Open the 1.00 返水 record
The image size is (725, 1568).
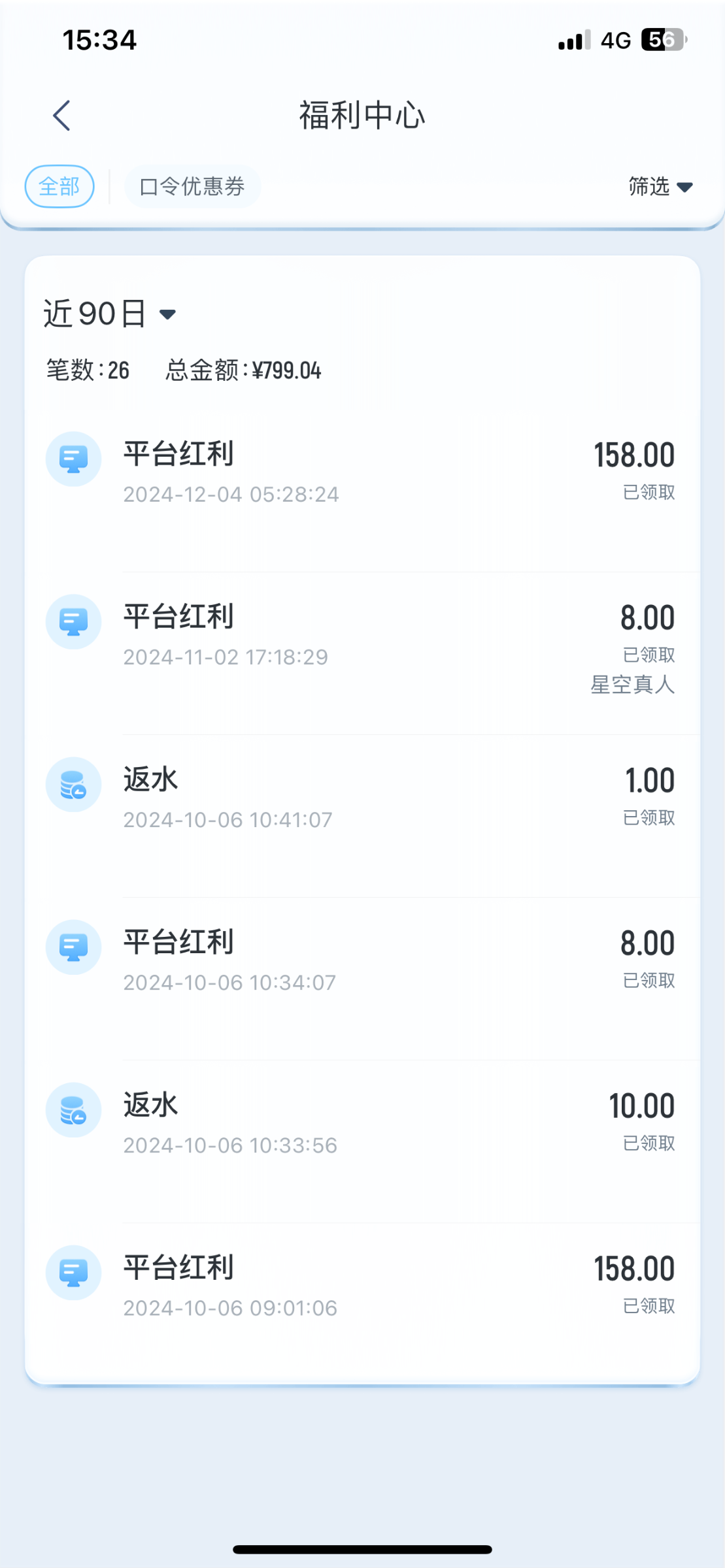392,797
